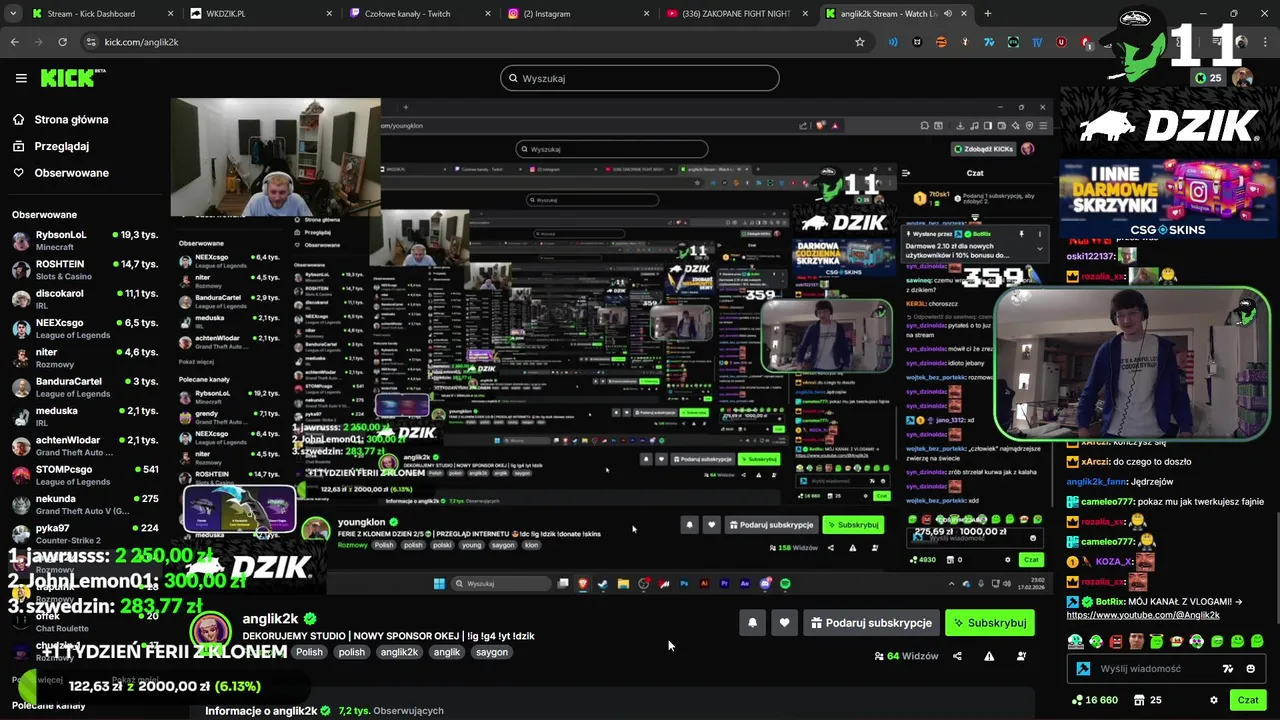View site information in the address bar

click(x=91, y=42)
